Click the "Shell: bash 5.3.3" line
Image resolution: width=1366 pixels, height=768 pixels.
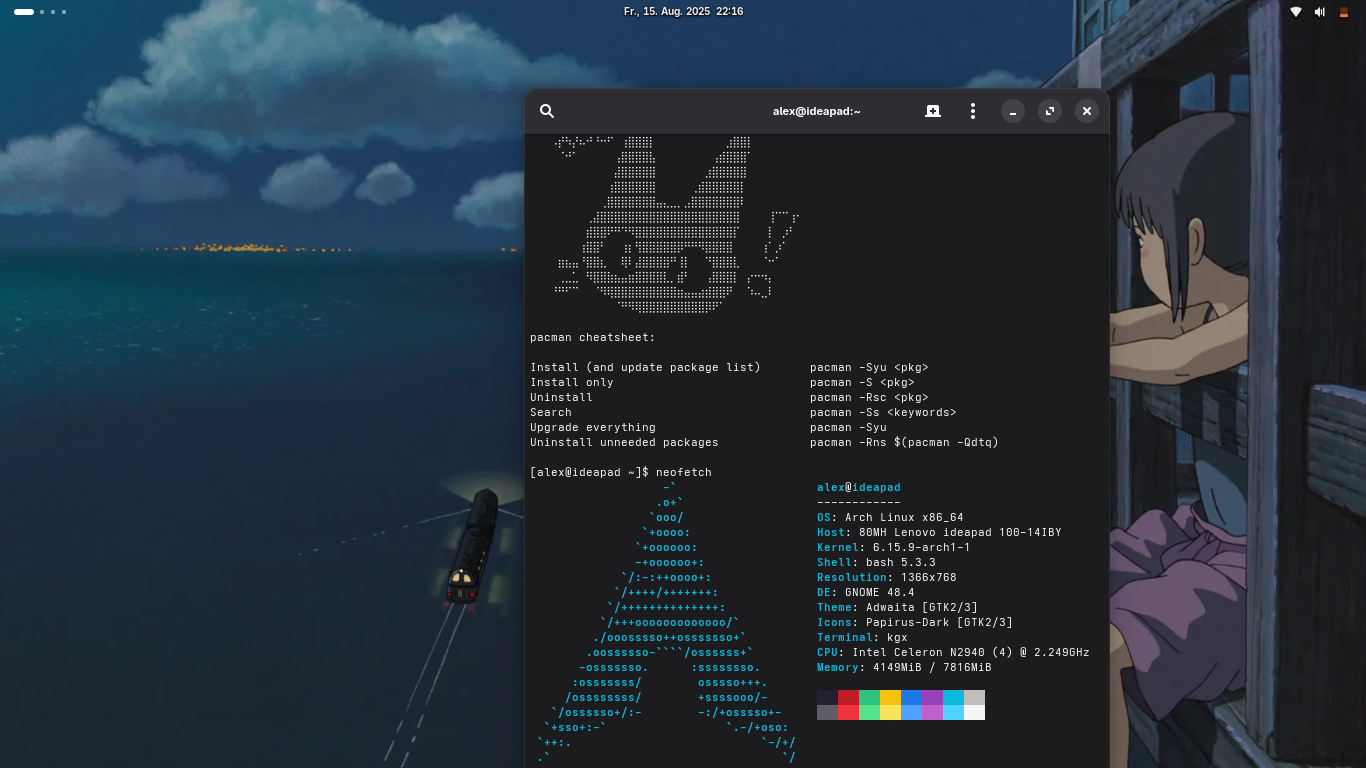click(876, 563)
